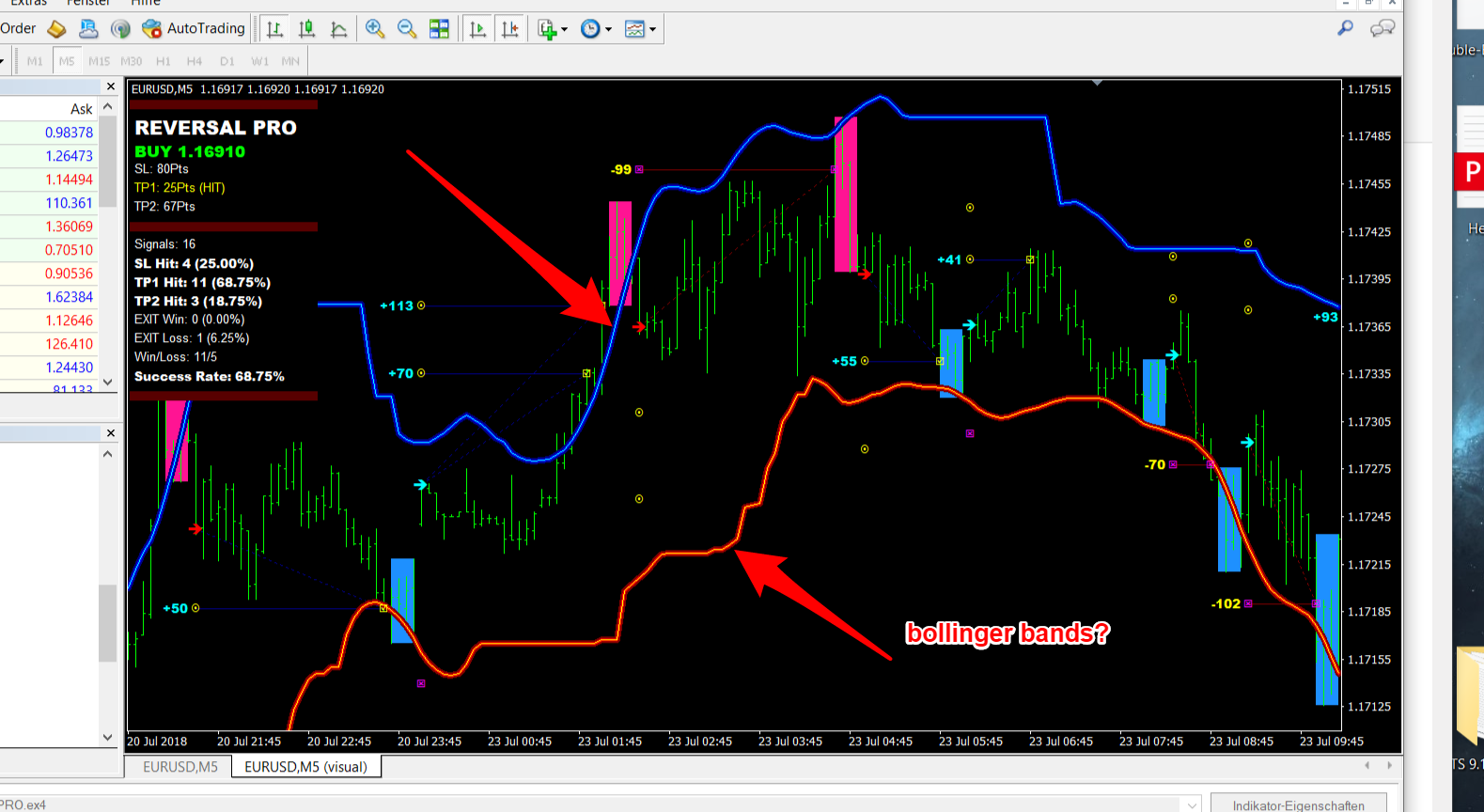1484x812 pixels.
Task: Toggle chart auto scroll icon
Action: tap(477, 29)
